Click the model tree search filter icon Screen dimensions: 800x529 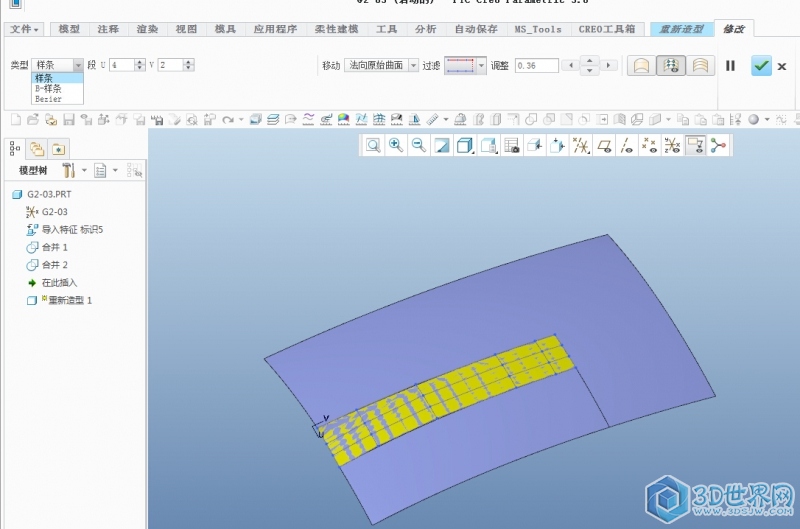134,170
